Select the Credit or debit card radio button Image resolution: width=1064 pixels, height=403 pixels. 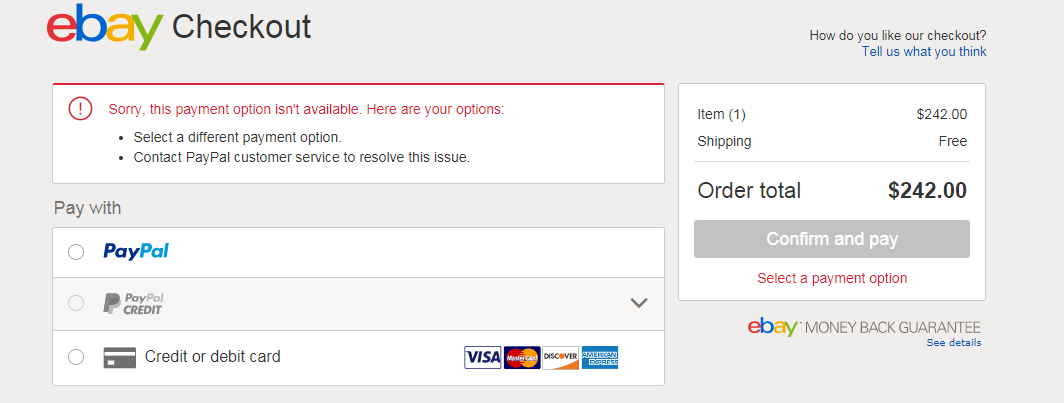[76, 357]
